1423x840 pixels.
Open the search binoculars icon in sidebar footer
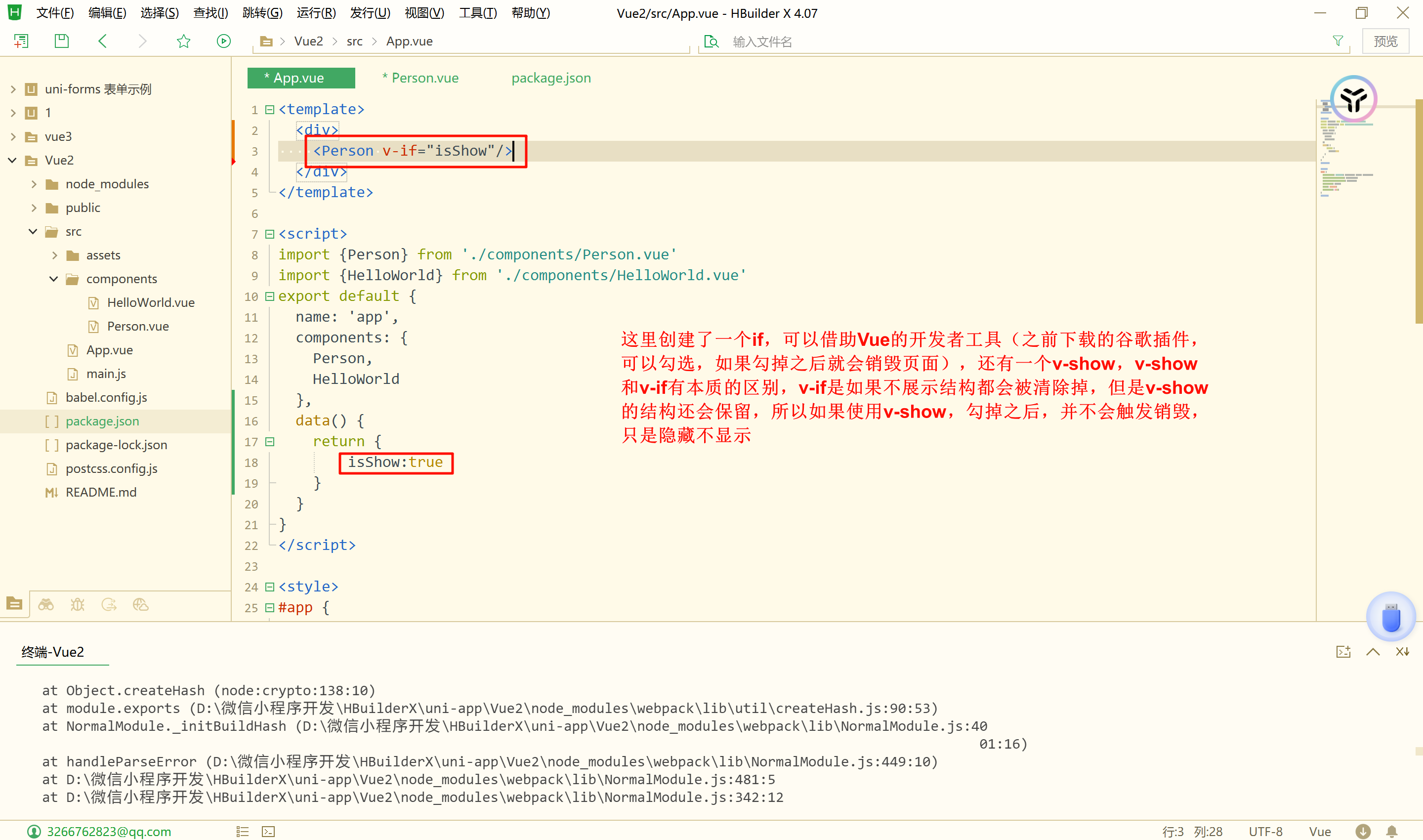tap(46, 604)
